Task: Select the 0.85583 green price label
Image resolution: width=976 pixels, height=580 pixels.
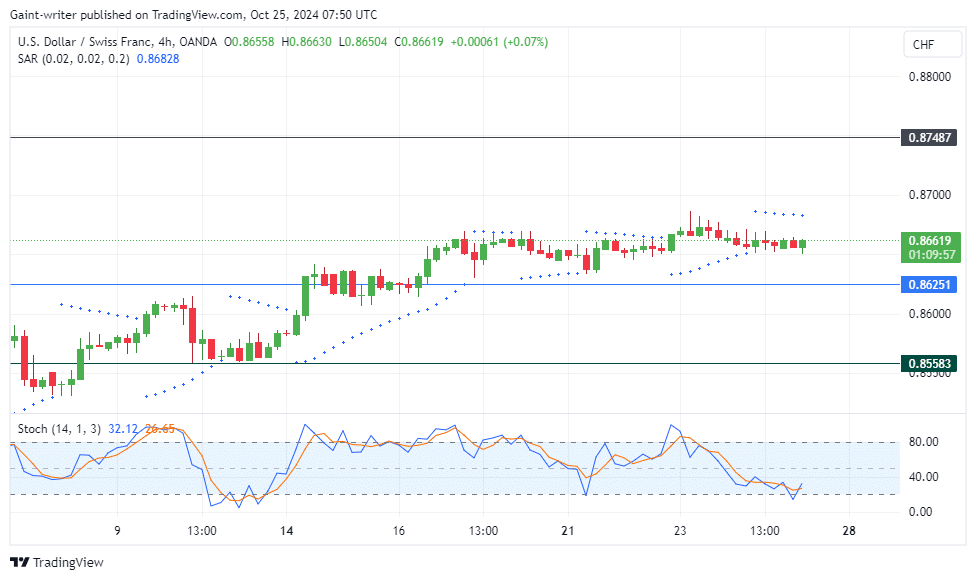Action: (929, 363)
